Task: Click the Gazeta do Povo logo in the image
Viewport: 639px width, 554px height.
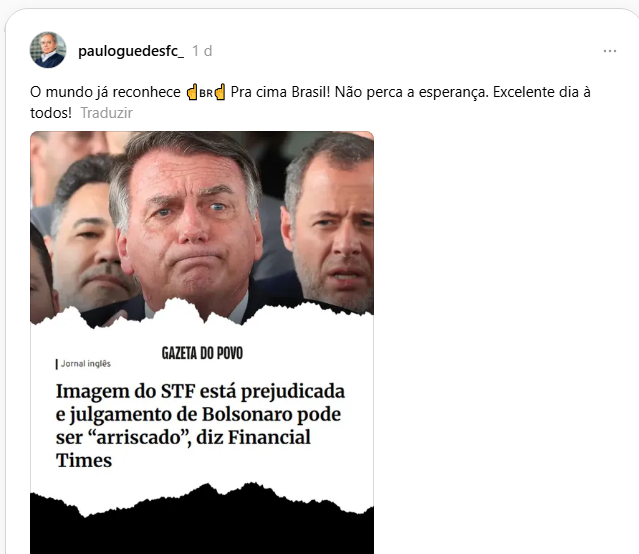Action: click(202, 353)
